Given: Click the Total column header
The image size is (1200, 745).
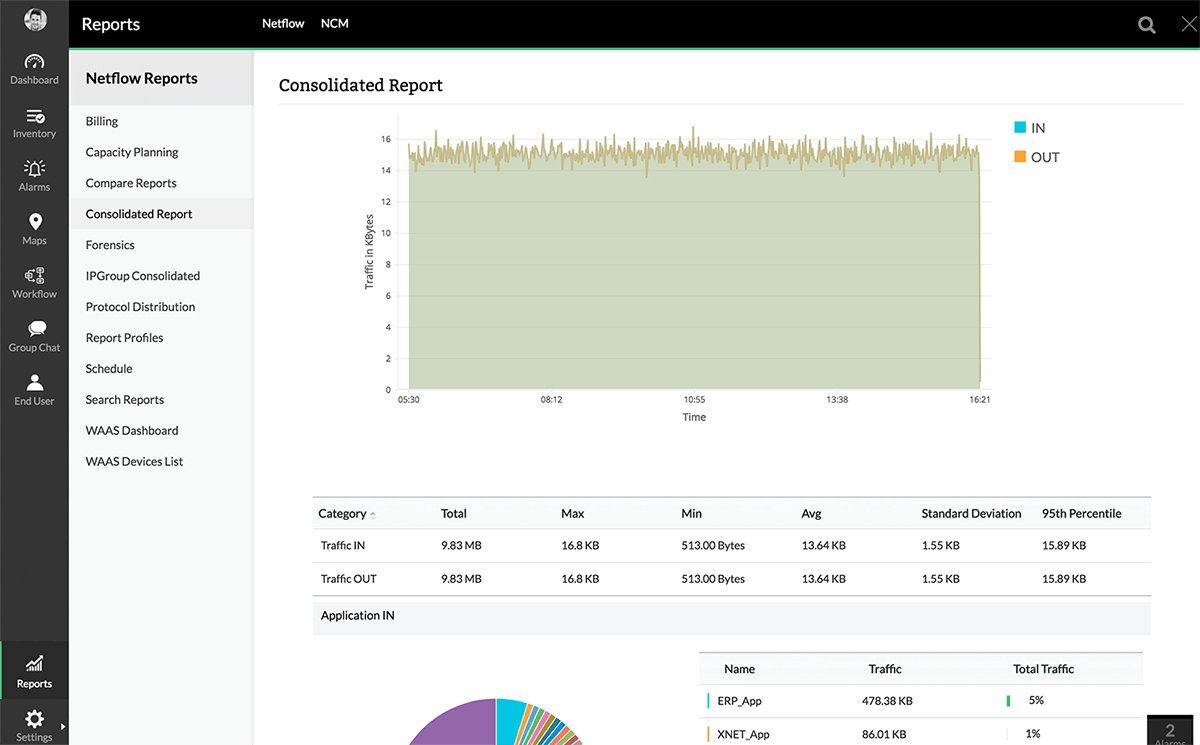Looking at the screenshot, I should [x=454, y=514].
